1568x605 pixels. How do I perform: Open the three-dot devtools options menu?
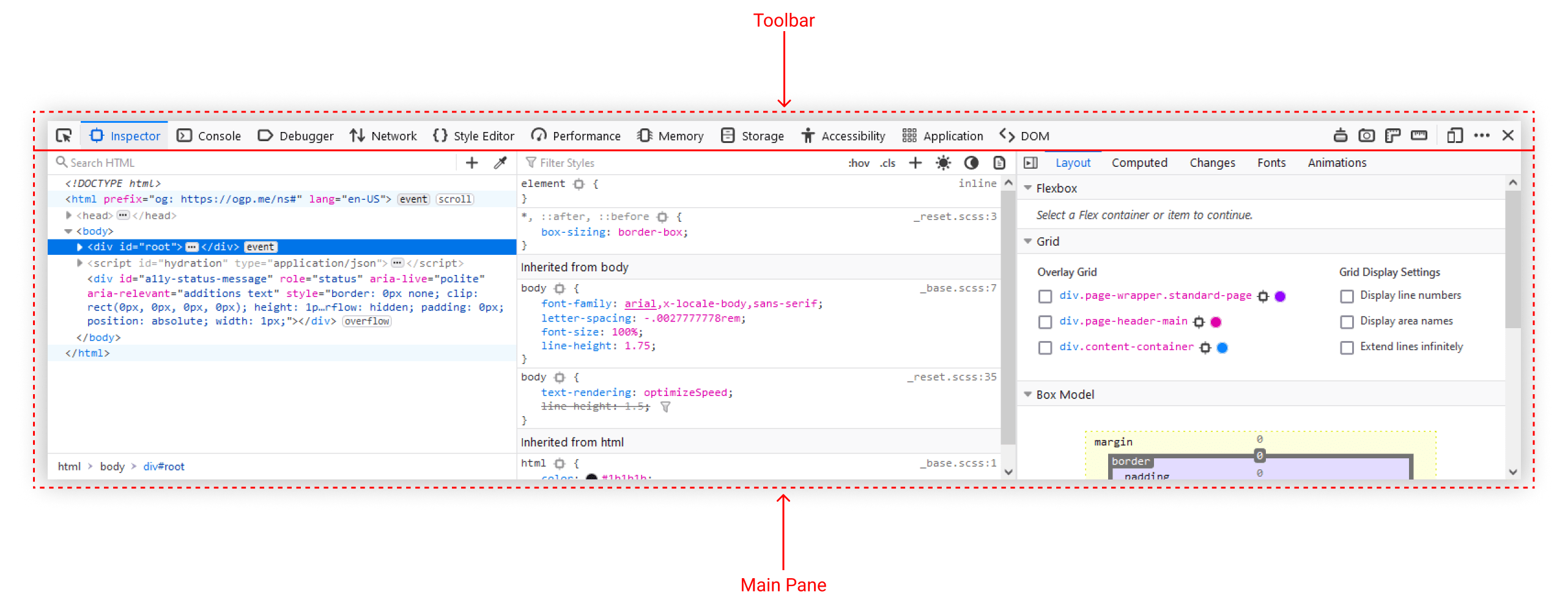tap(1482, 136)
